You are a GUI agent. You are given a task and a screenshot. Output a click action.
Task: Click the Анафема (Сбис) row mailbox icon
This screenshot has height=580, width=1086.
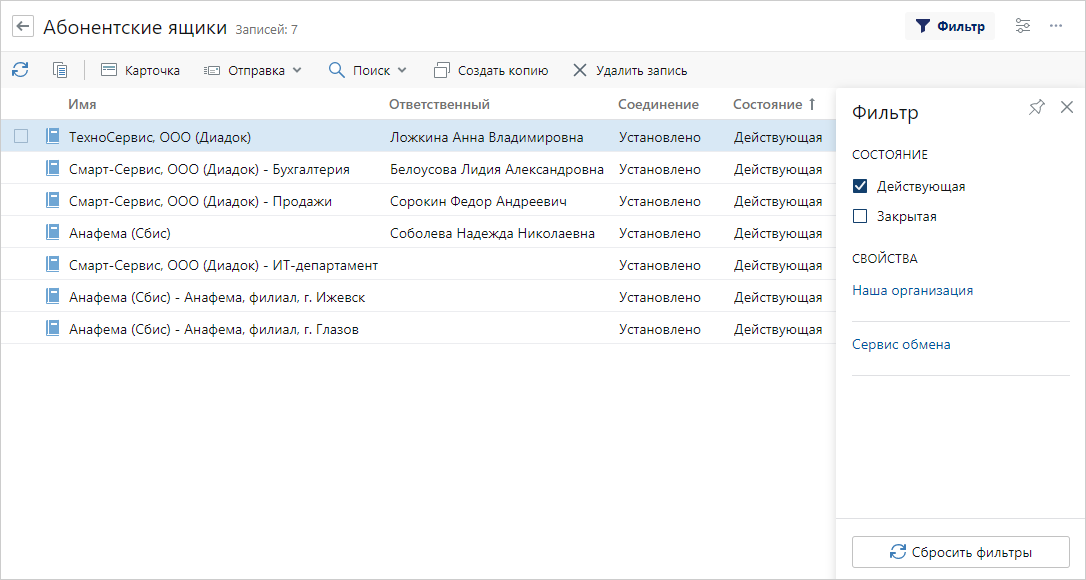[x=53, y=233]
